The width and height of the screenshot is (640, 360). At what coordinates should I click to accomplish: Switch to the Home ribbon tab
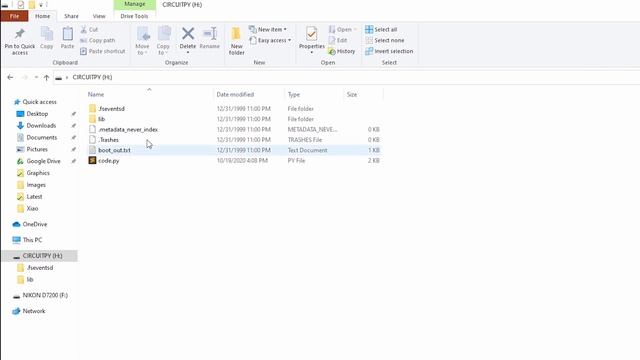tap(42, 16)
